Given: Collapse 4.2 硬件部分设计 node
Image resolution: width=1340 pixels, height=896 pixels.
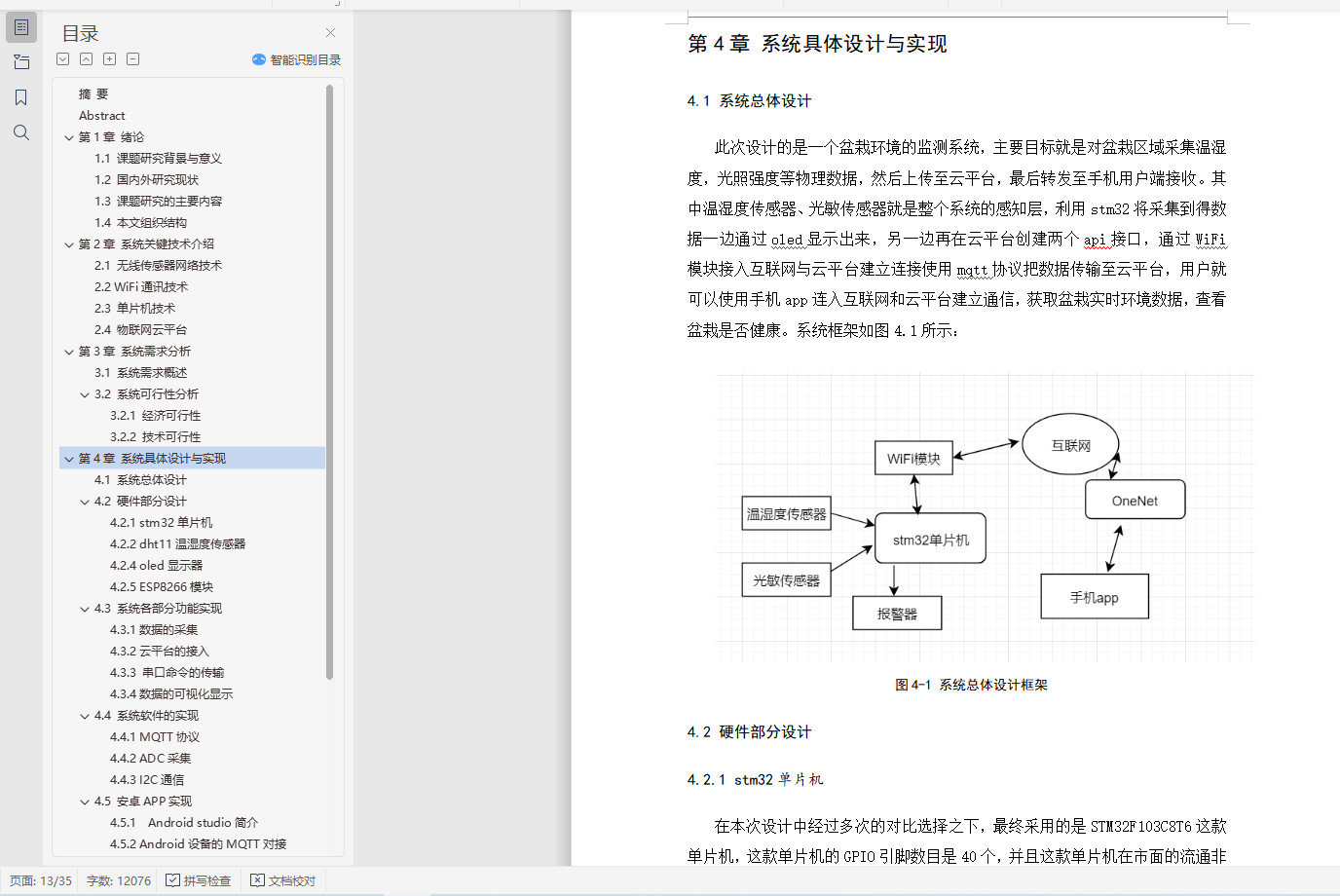Looking at the screenshot, I should pyautogui.click(x=85, y=502).
